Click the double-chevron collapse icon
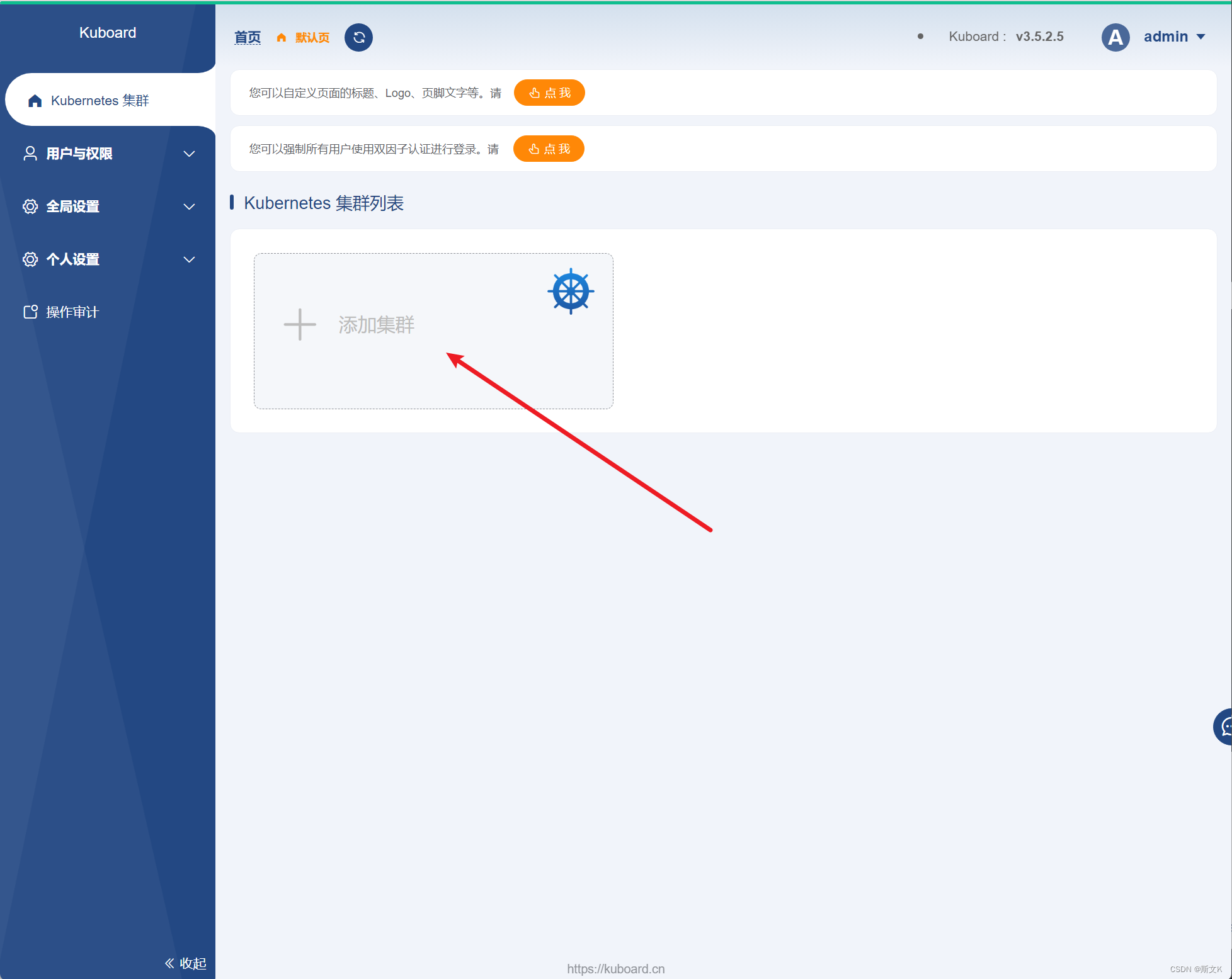The width and height of the screenshot is (1232, 979). point(169,963)
